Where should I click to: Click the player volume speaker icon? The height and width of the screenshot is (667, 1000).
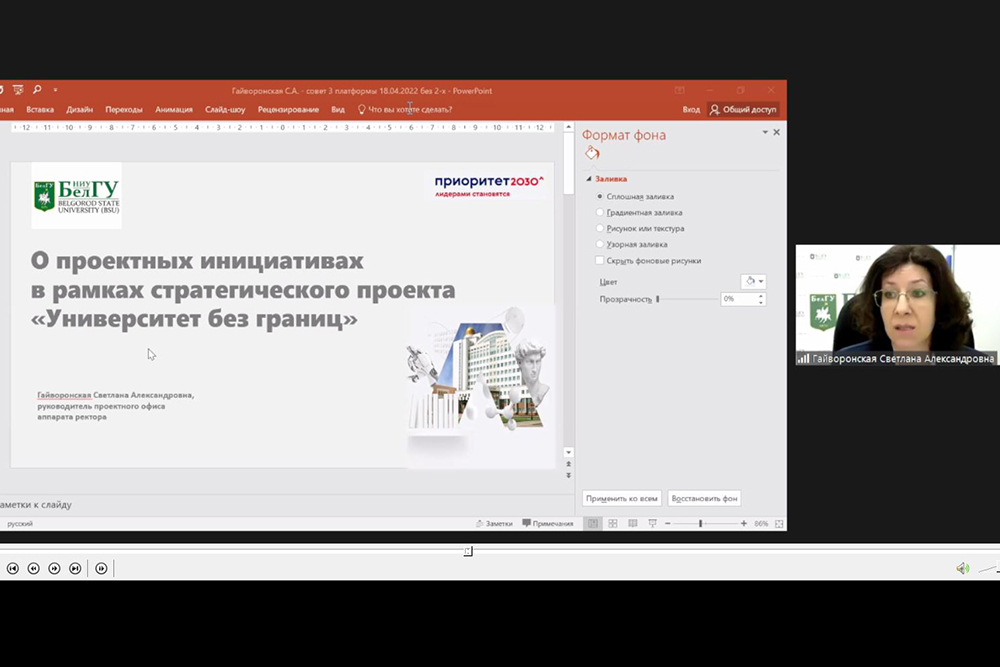tap(962, 568)
